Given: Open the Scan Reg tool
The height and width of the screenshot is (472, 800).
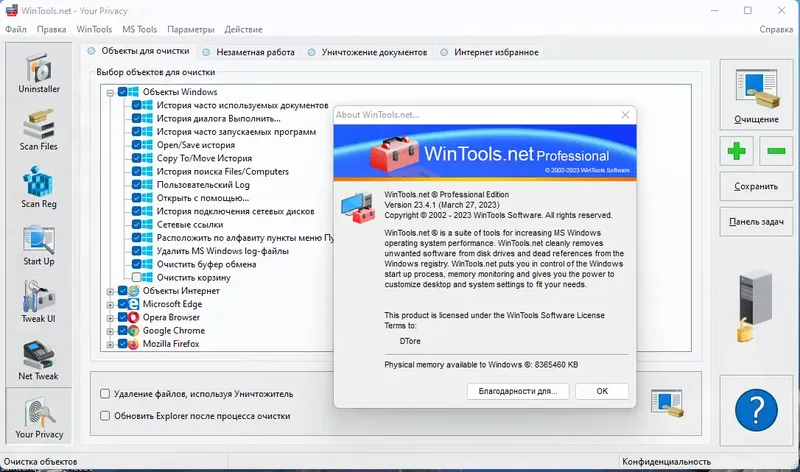Looking at the screenshot, I should point(39,187).
